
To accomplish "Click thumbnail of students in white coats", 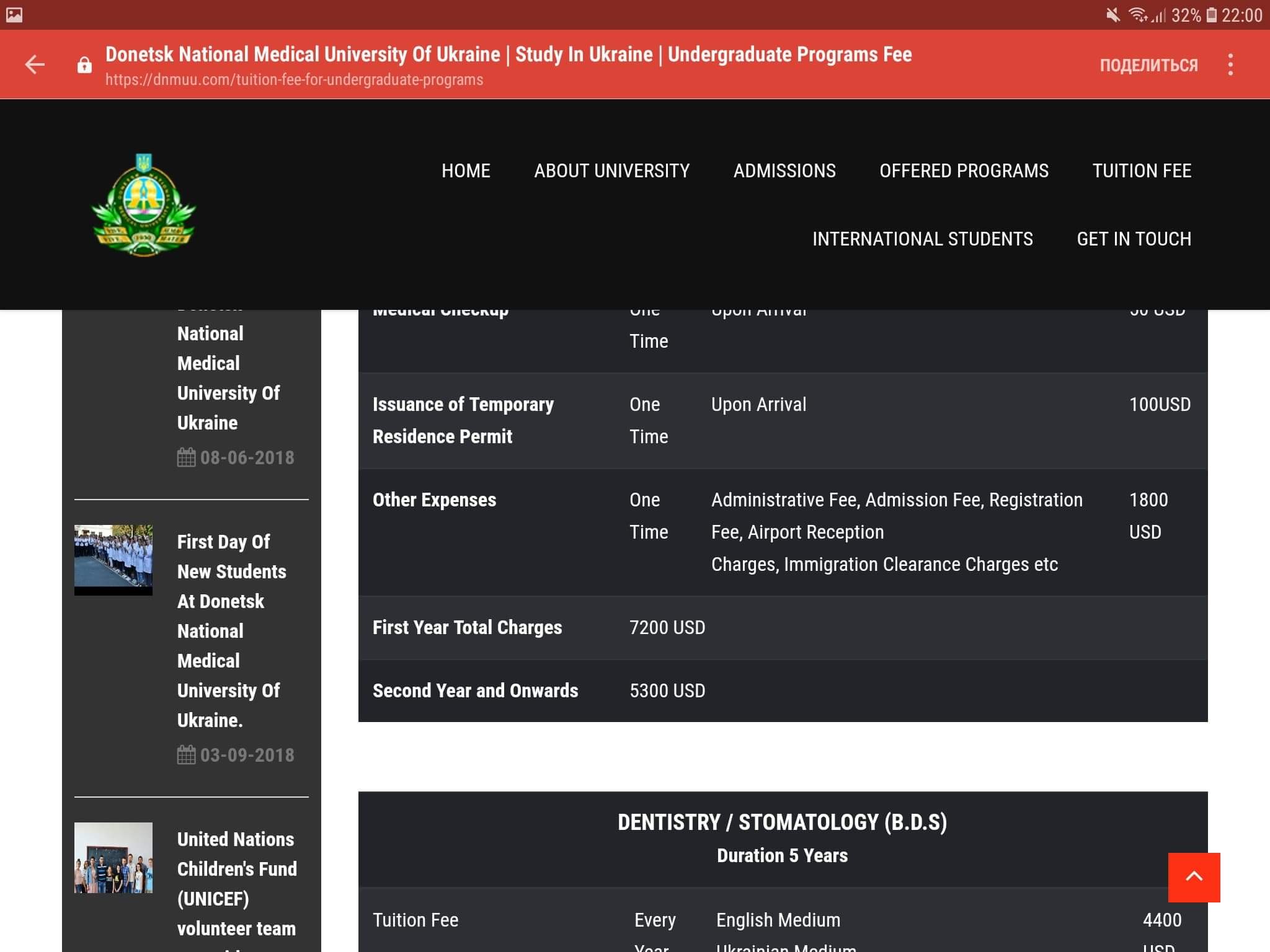I will pyautogui.click(x=113, y=560).
